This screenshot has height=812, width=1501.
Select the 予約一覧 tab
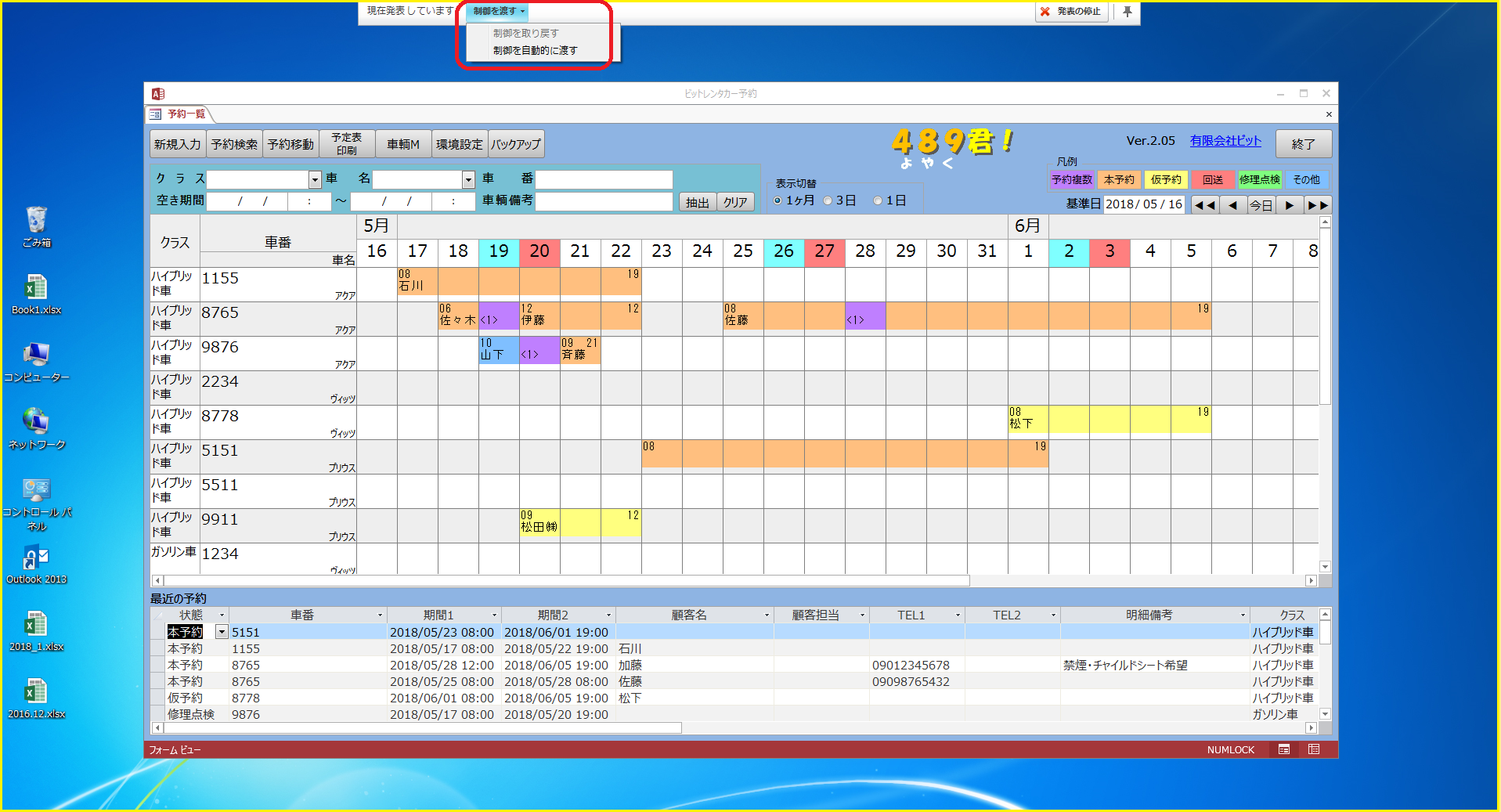click(179, 114)
